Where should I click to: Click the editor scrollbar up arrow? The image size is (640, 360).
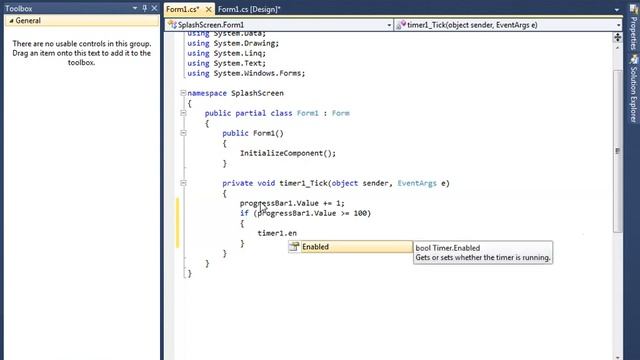click(617, 48)
